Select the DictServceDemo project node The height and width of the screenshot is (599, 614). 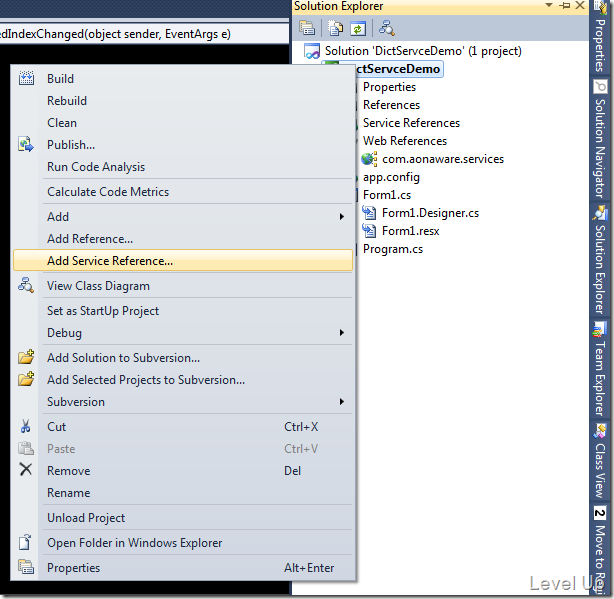pyautogui.click(x=398, y=69)
